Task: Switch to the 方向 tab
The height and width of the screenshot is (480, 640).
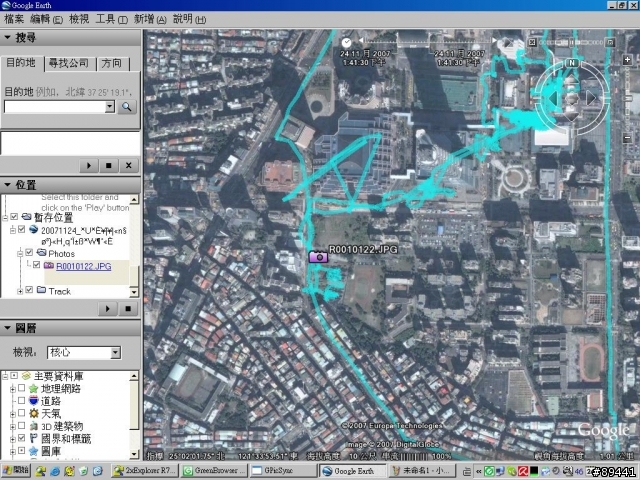Action: pyautogui.click(x=112, y=63)
